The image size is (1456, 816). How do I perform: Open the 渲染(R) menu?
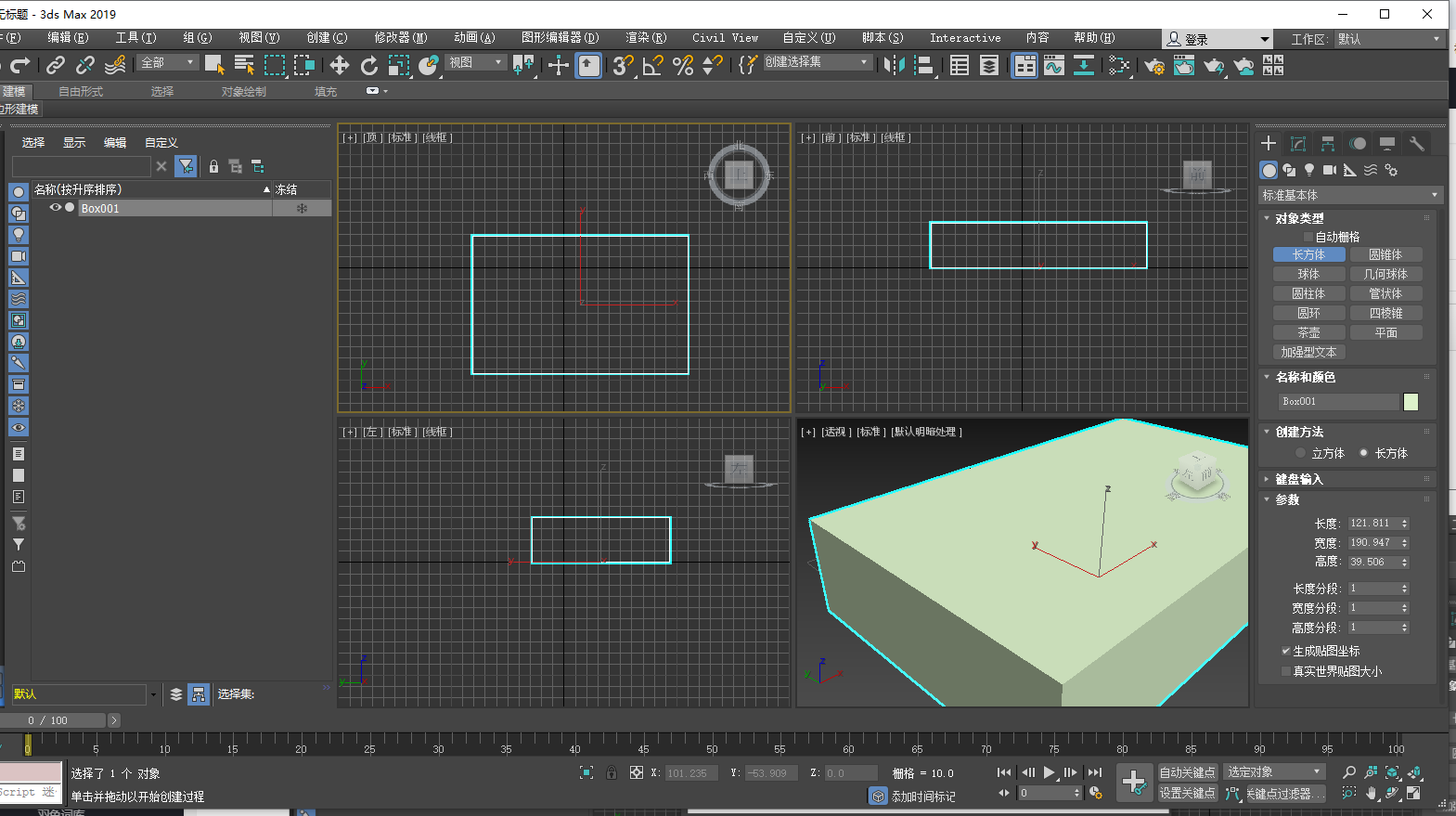click(646, 38)
